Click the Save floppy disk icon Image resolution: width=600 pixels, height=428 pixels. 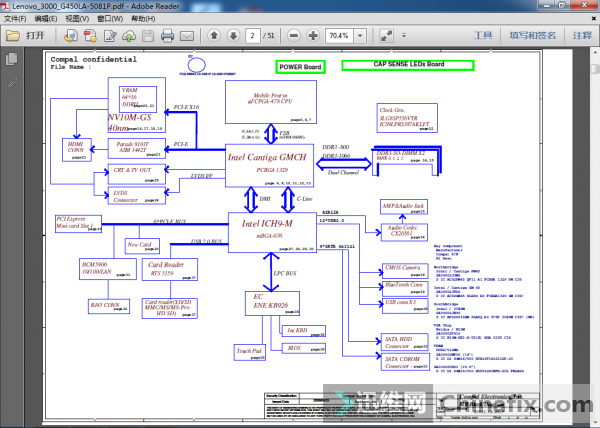(x=148, y=36)
